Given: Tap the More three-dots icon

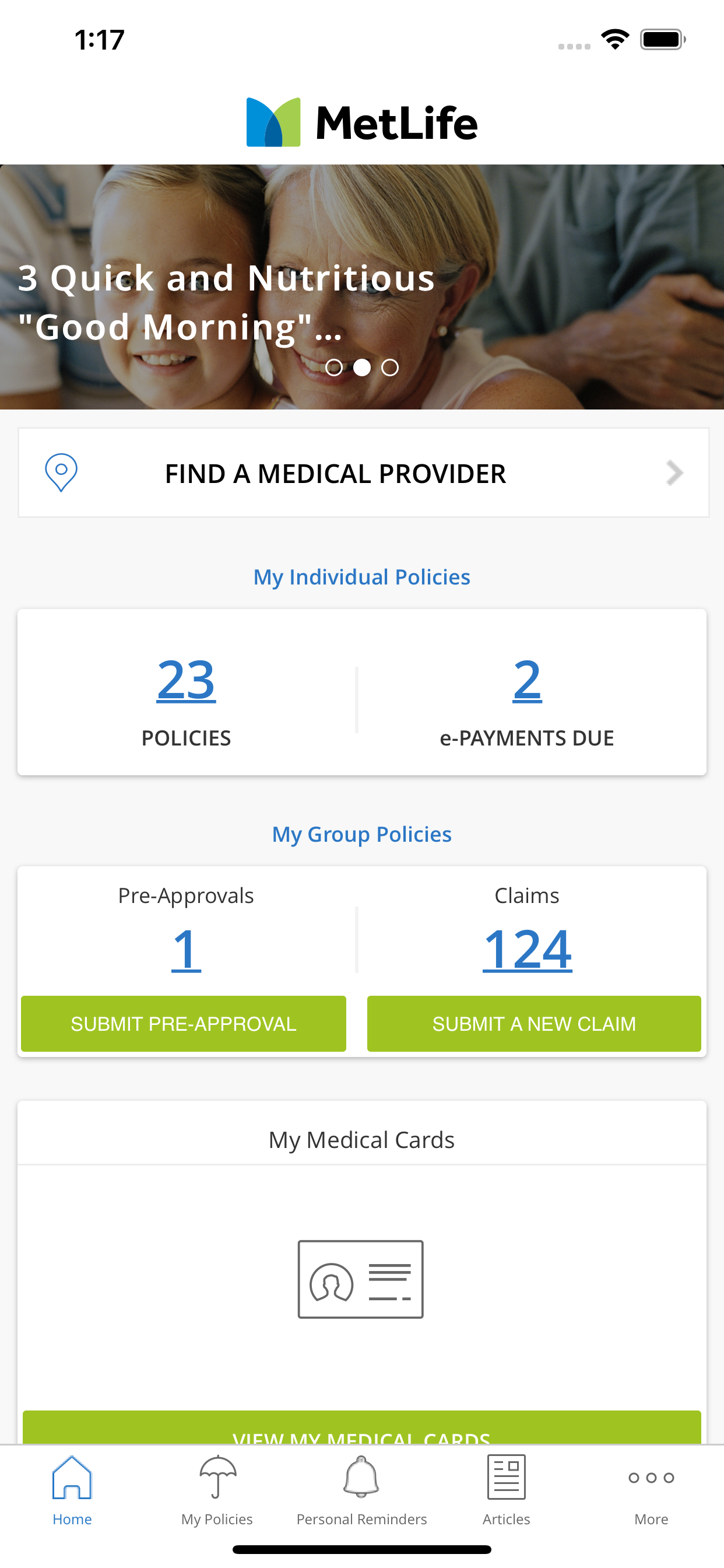Looking at the screenshot, I should pos(651,1478).
